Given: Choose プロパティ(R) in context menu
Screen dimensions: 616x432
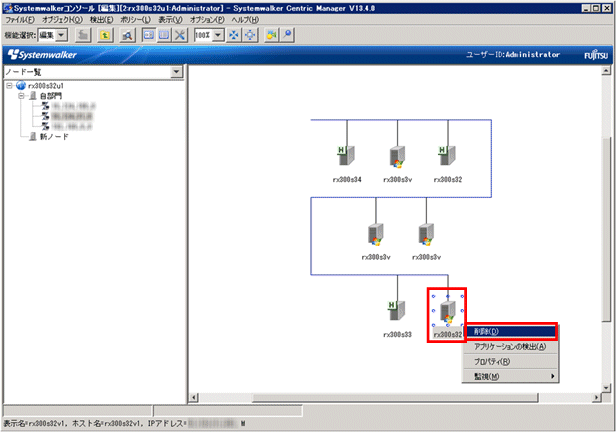Looking at the screenshot, I should point(511,362).
